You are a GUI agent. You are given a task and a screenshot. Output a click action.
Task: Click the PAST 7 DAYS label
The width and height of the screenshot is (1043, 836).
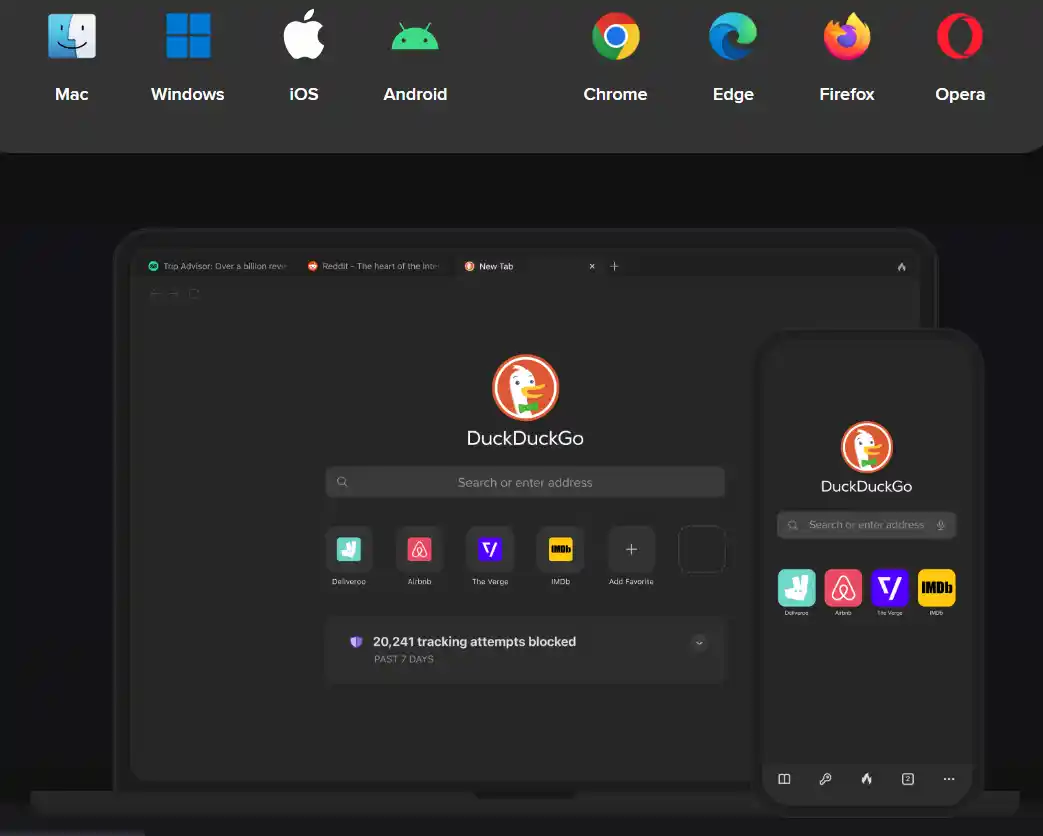click(404, 659)
